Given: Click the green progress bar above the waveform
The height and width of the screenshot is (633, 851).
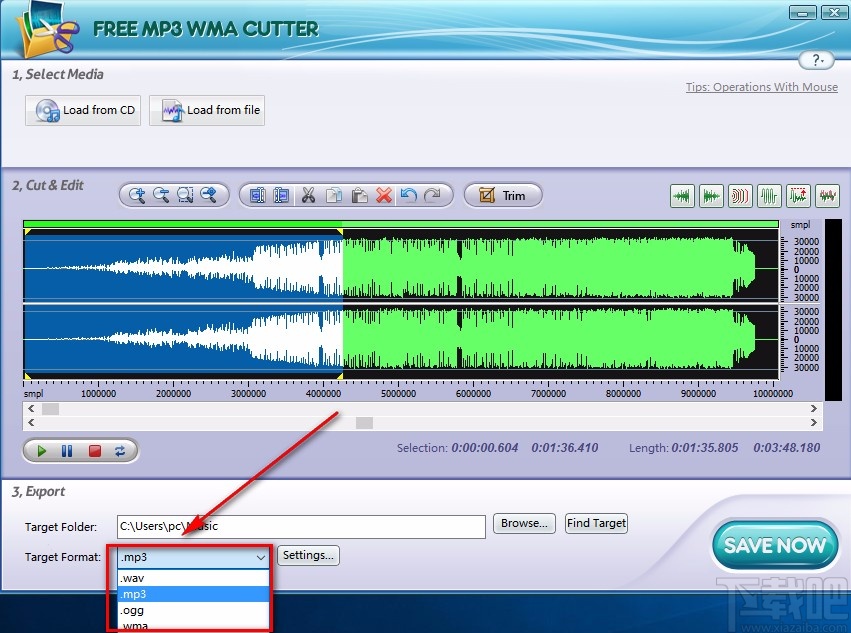Looking at the screenshot, I should tap(401, 224).
